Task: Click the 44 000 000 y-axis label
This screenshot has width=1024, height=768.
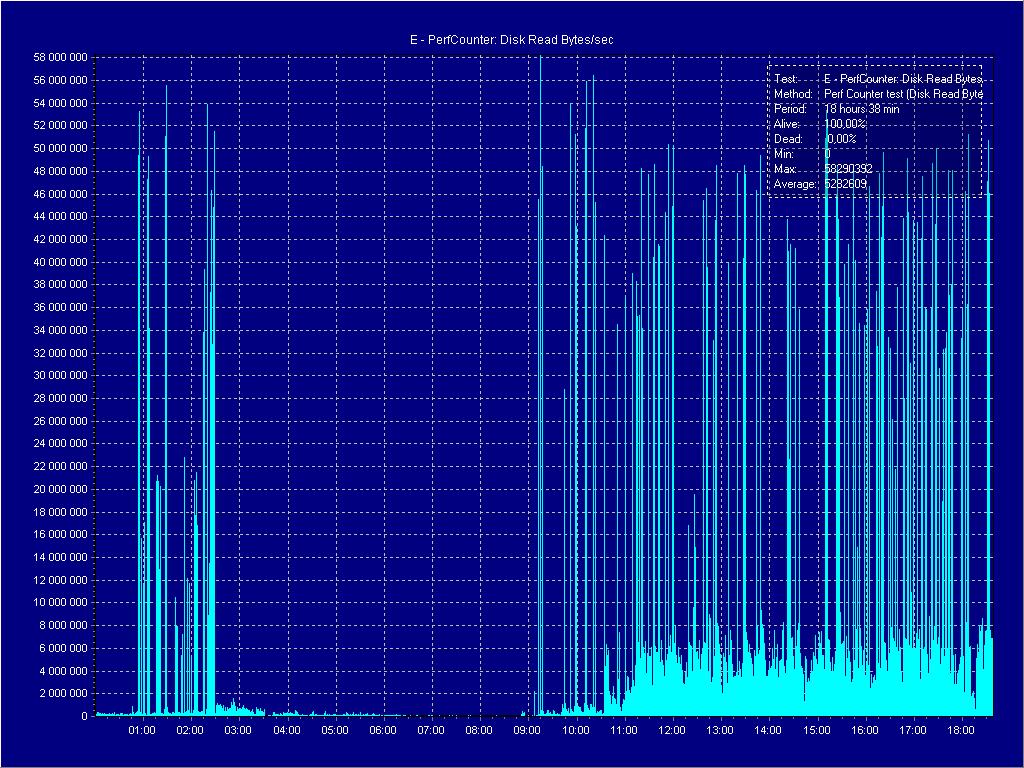Action: 61,217
